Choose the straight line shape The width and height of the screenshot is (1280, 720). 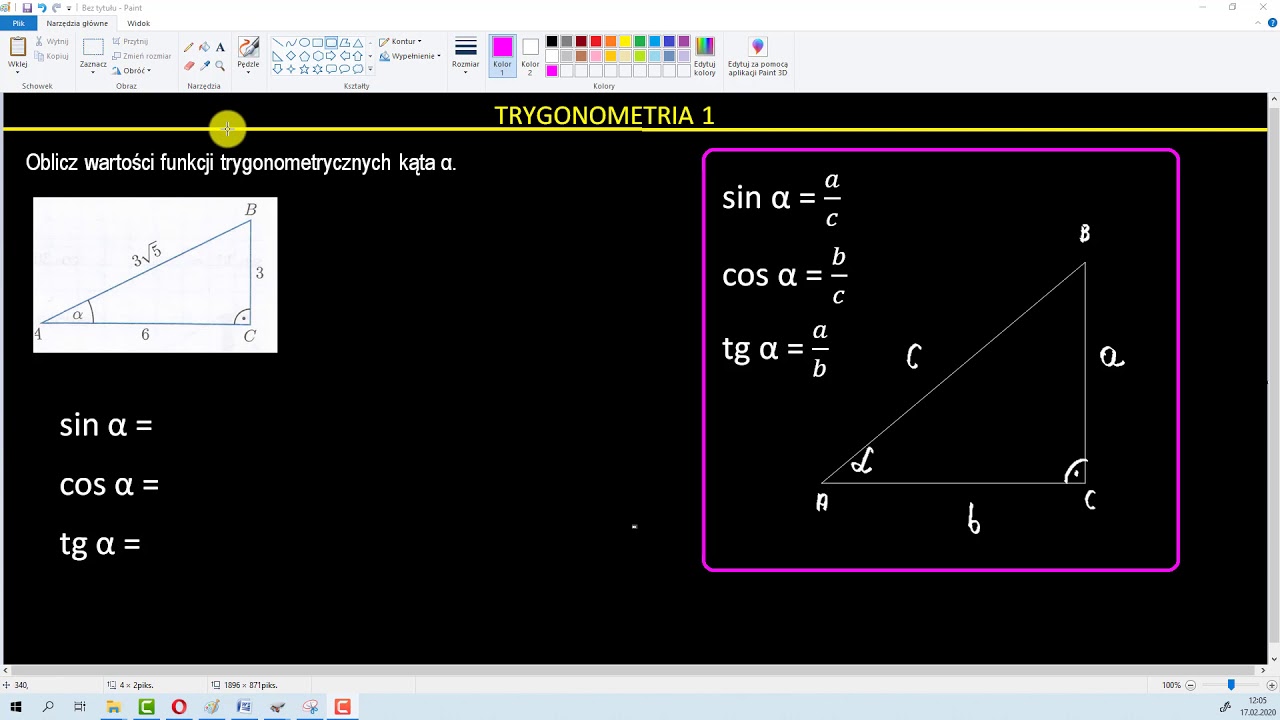point(278,43)
